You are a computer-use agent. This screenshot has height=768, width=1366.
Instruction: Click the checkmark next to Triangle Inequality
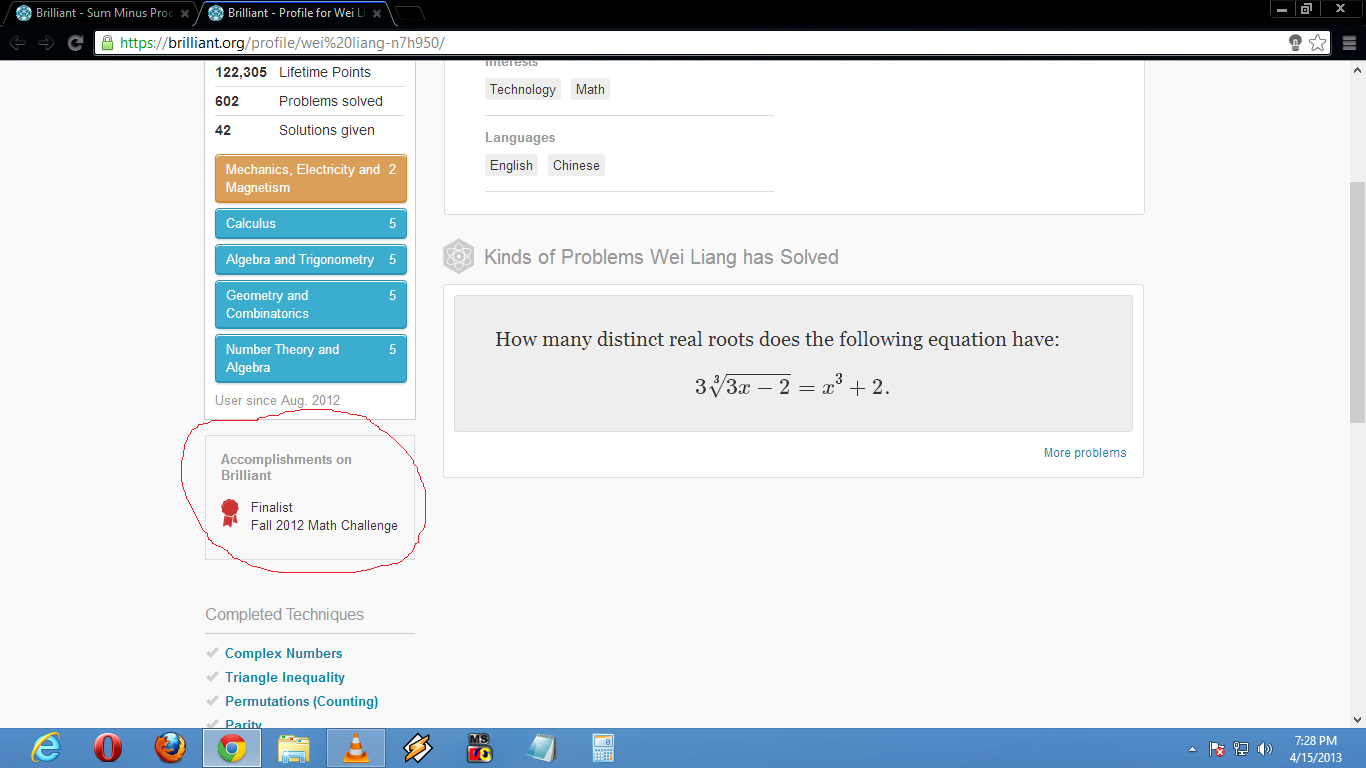pos(212,677)
